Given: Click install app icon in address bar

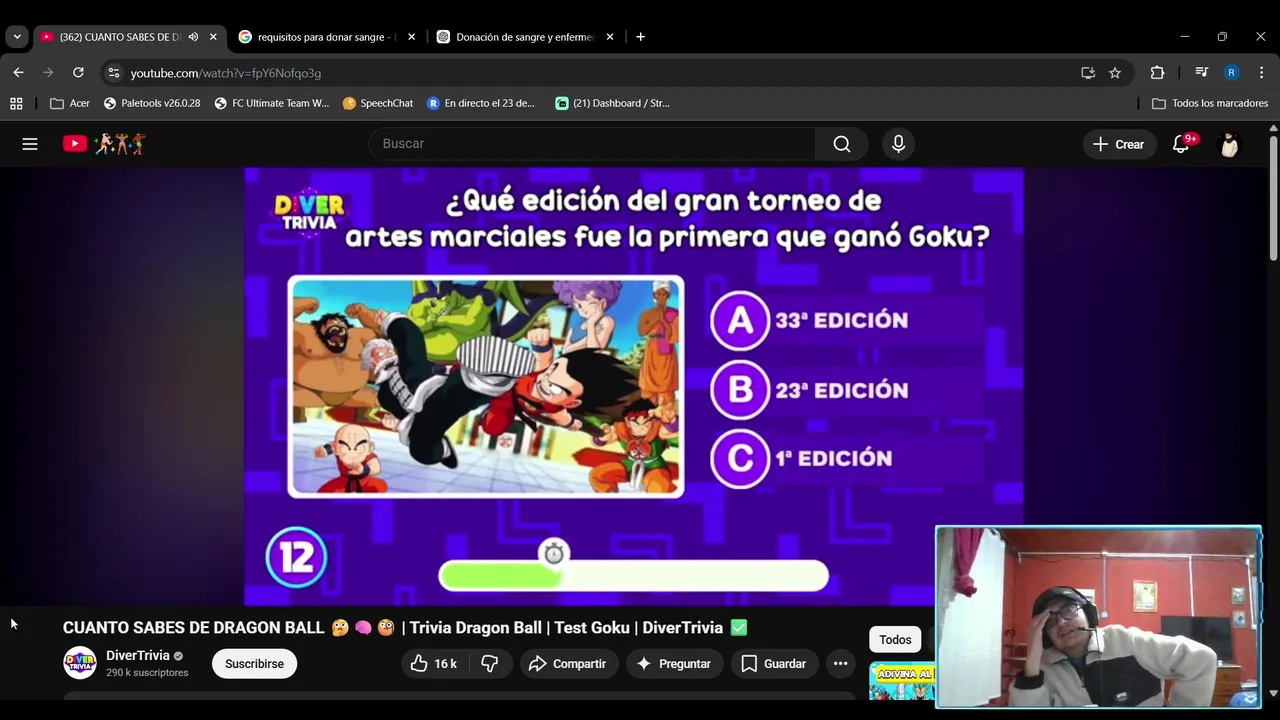Looking at the screenshot, I should coord(1088,73).
